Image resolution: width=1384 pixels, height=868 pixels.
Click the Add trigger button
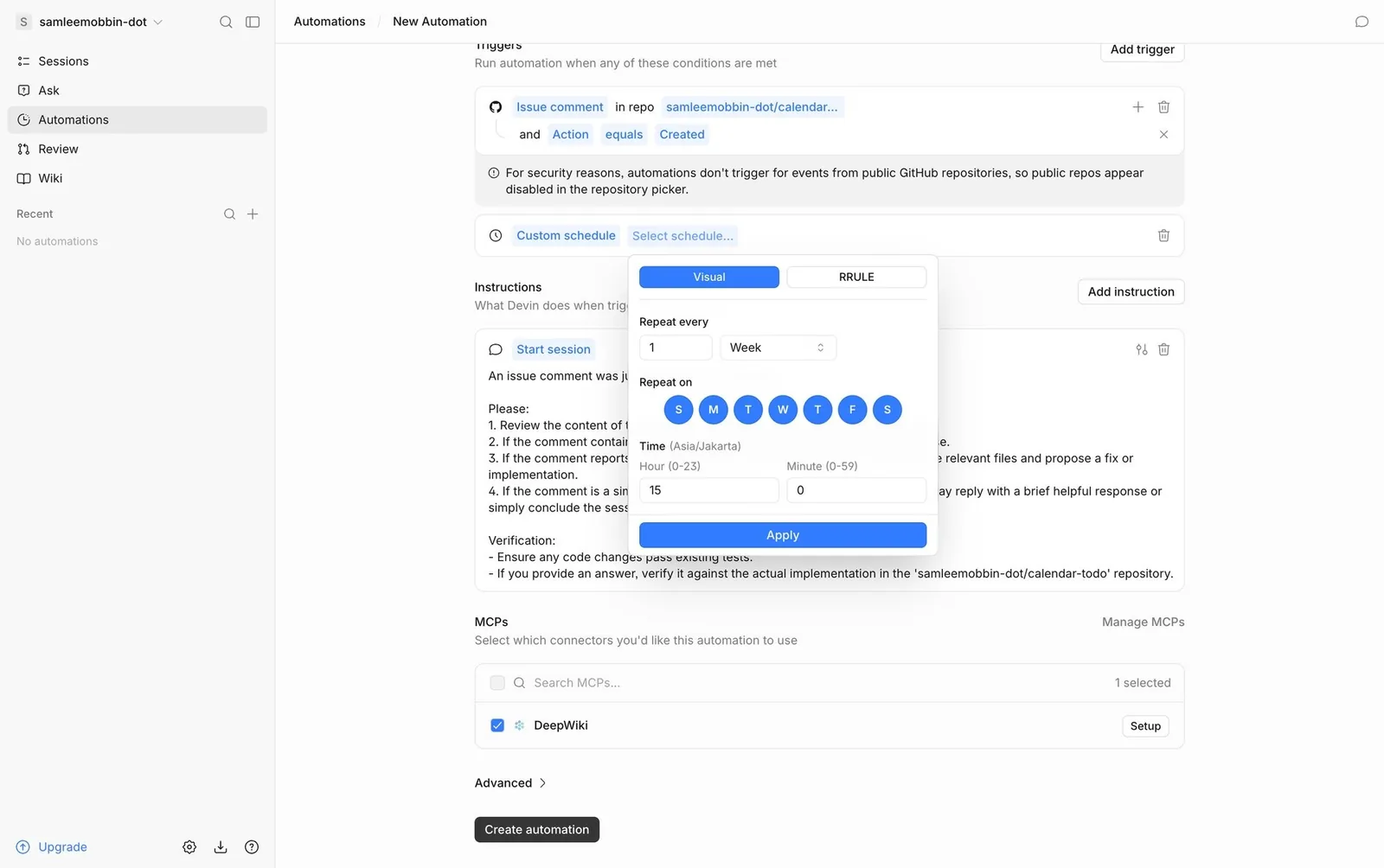point(1142,50)
